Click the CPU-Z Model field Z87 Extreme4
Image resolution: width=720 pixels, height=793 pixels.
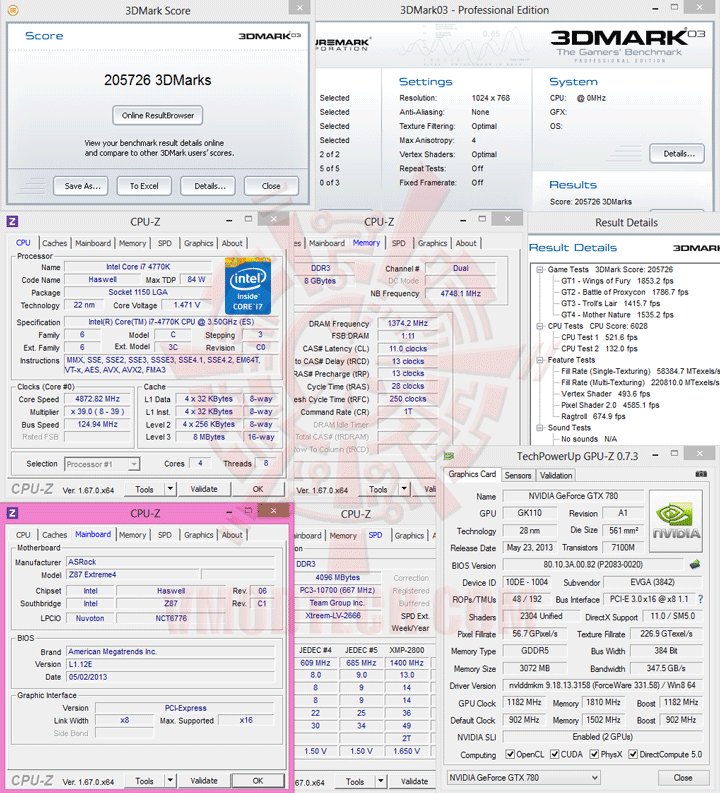(133, 575)
